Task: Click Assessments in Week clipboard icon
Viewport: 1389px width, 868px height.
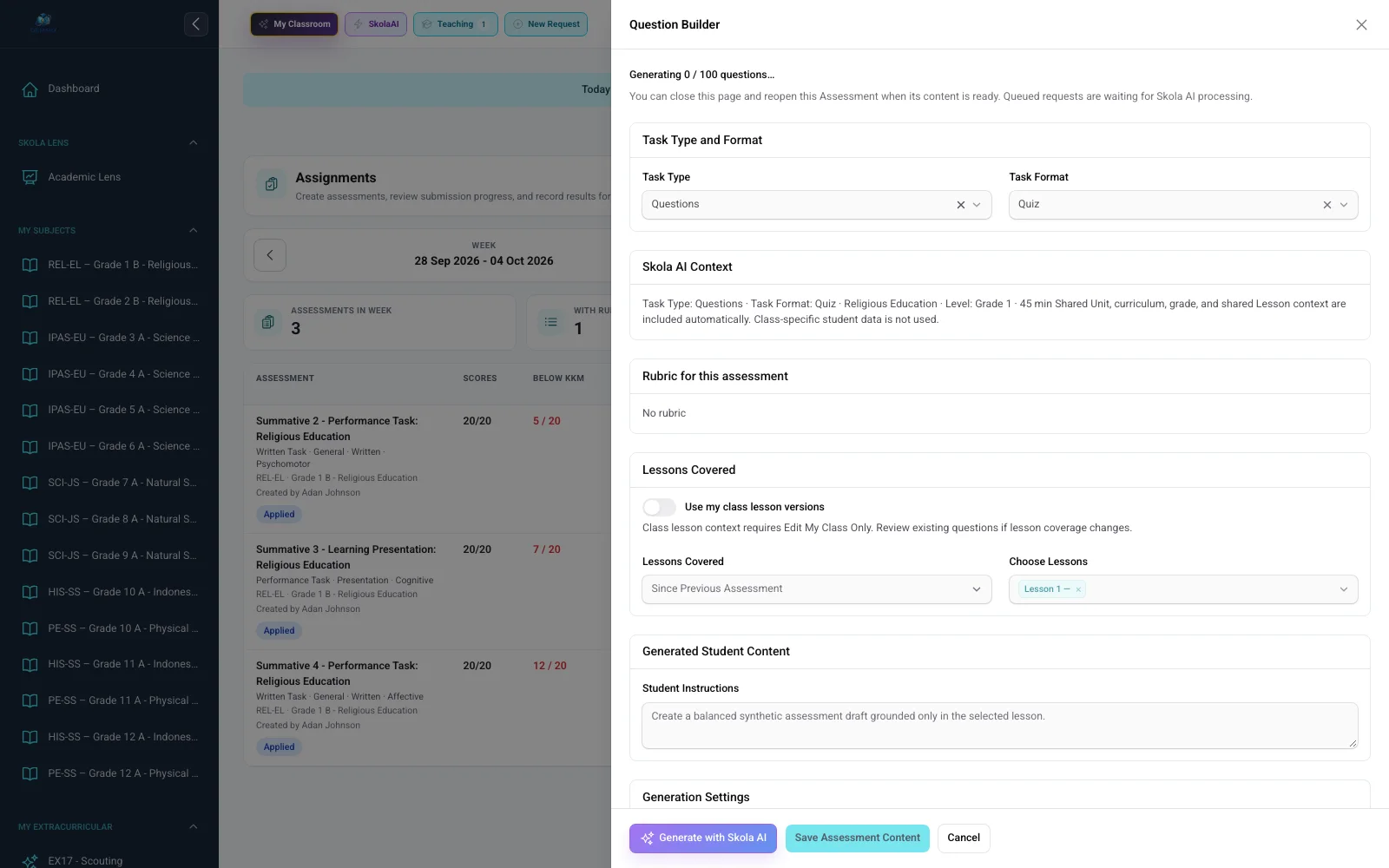Action: tap(268, 322)
